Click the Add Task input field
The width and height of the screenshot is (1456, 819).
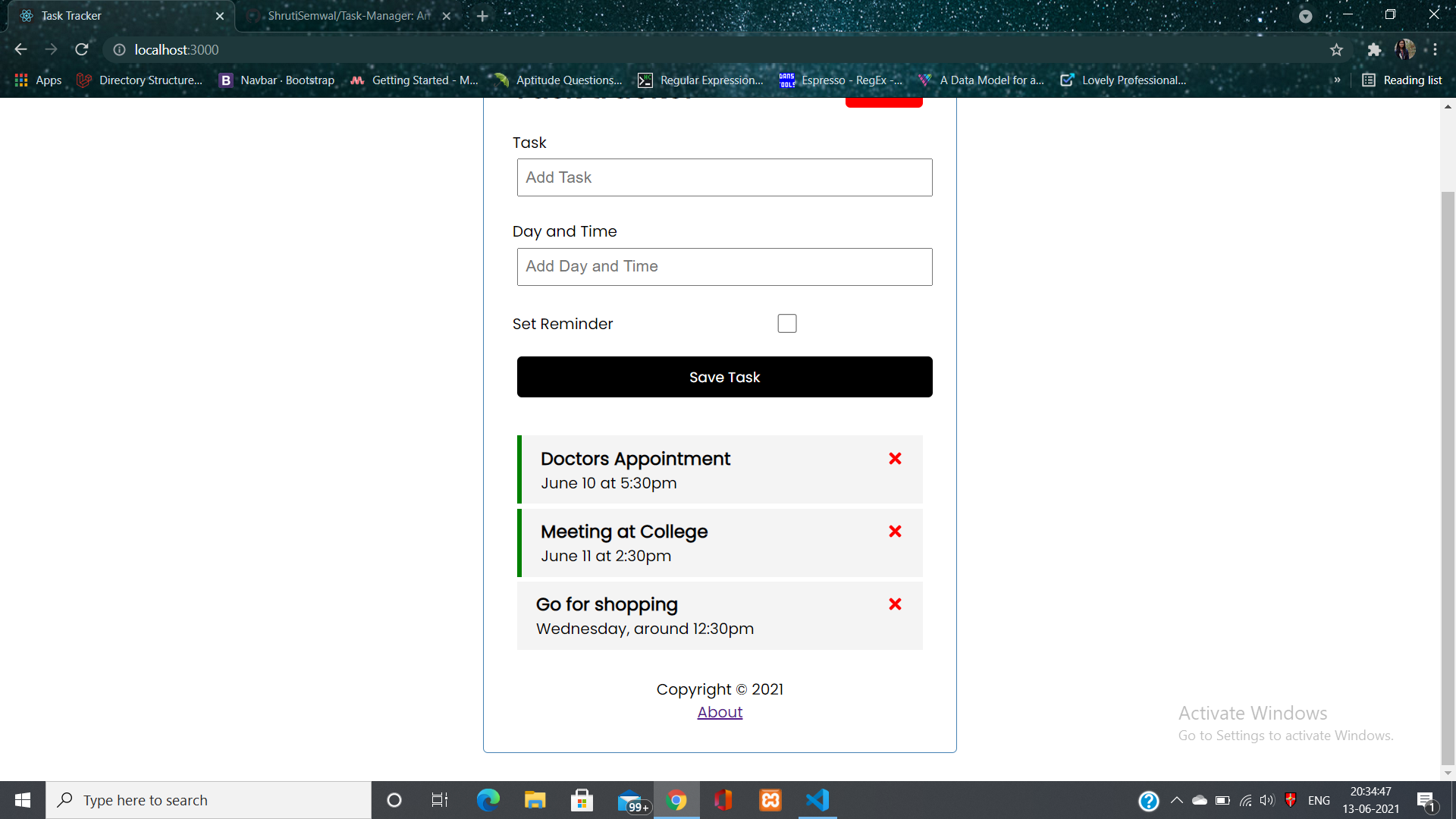[725, 177]
